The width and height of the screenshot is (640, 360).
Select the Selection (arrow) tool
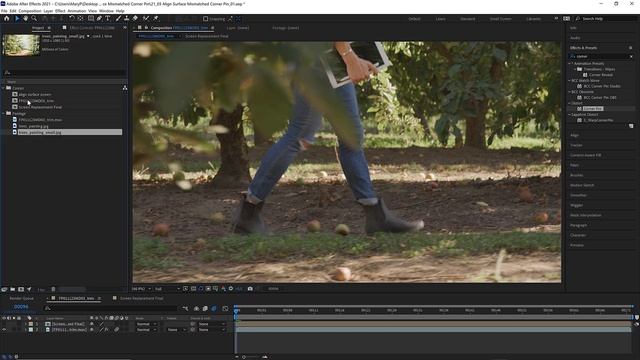[17, 18]
